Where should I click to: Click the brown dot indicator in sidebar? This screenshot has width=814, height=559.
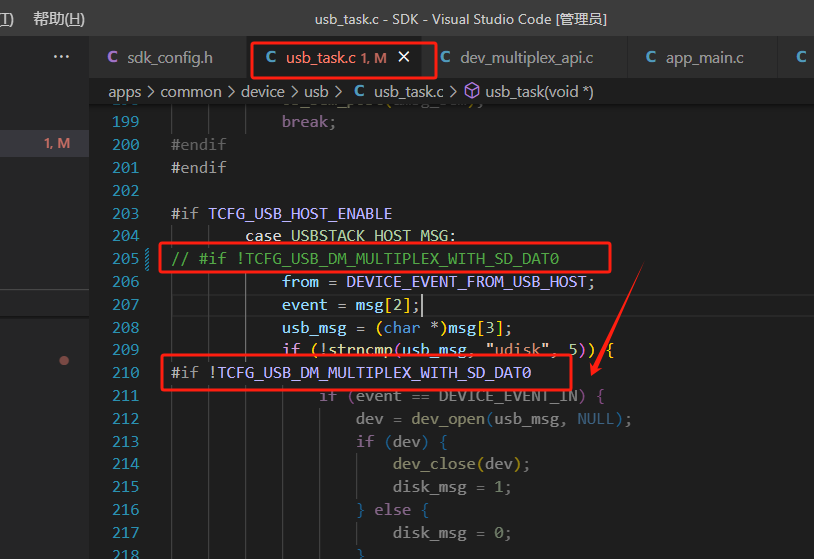(64, 360)
